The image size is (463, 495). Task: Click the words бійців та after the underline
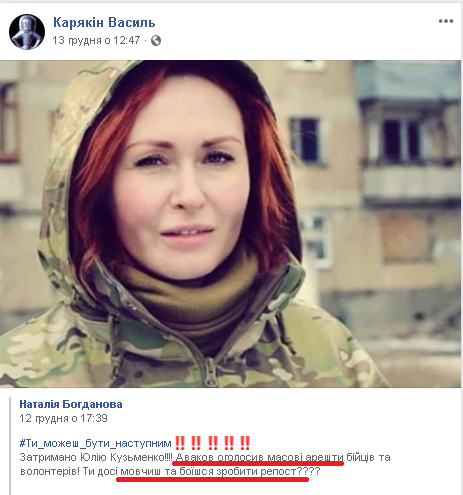pos(368,457)
